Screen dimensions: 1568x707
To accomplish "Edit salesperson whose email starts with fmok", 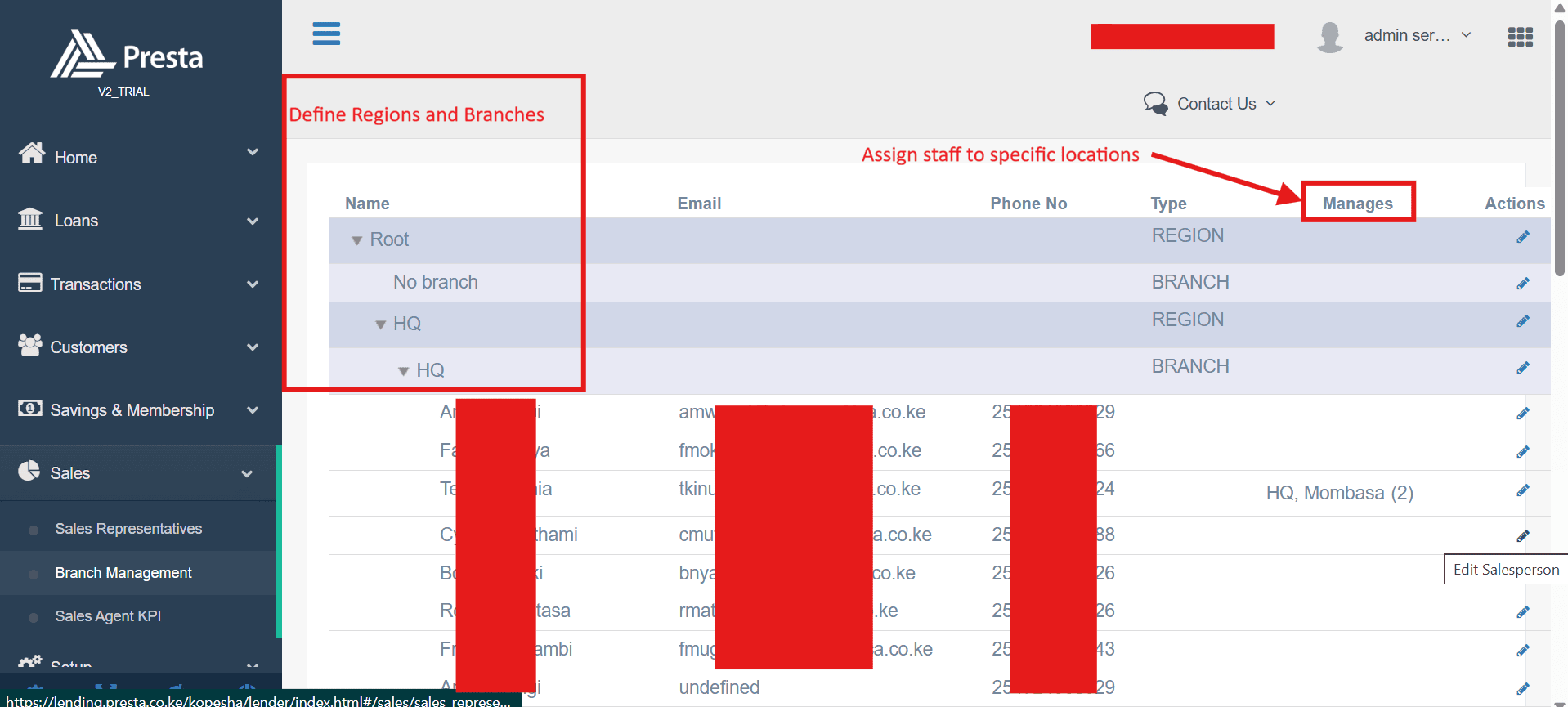I will (1522, 452).
